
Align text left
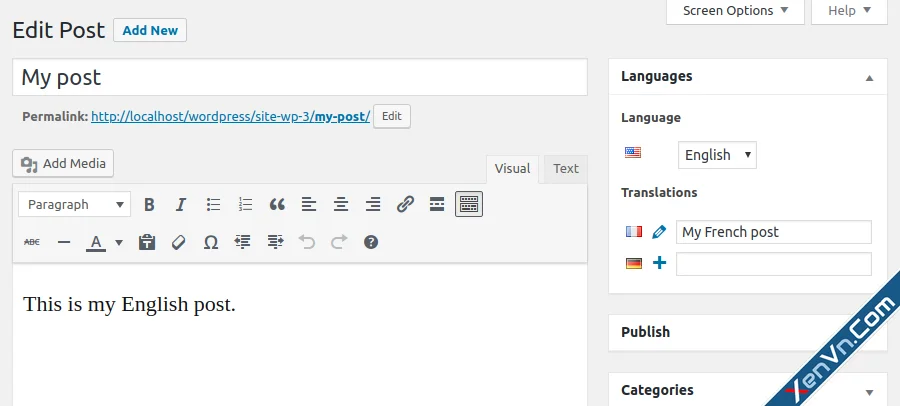click(x=309, y=204)
